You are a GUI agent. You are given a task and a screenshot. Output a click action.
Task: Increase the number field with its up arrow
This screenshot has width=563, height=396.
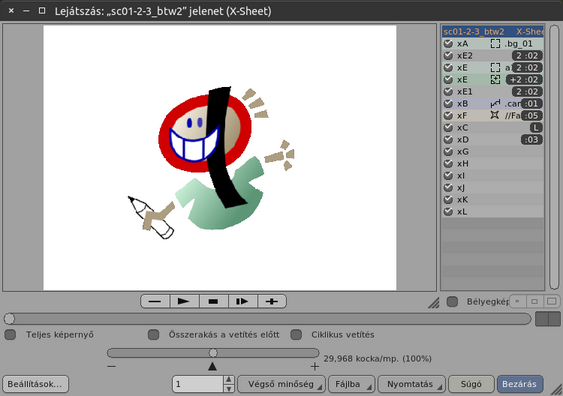[229, 380]
